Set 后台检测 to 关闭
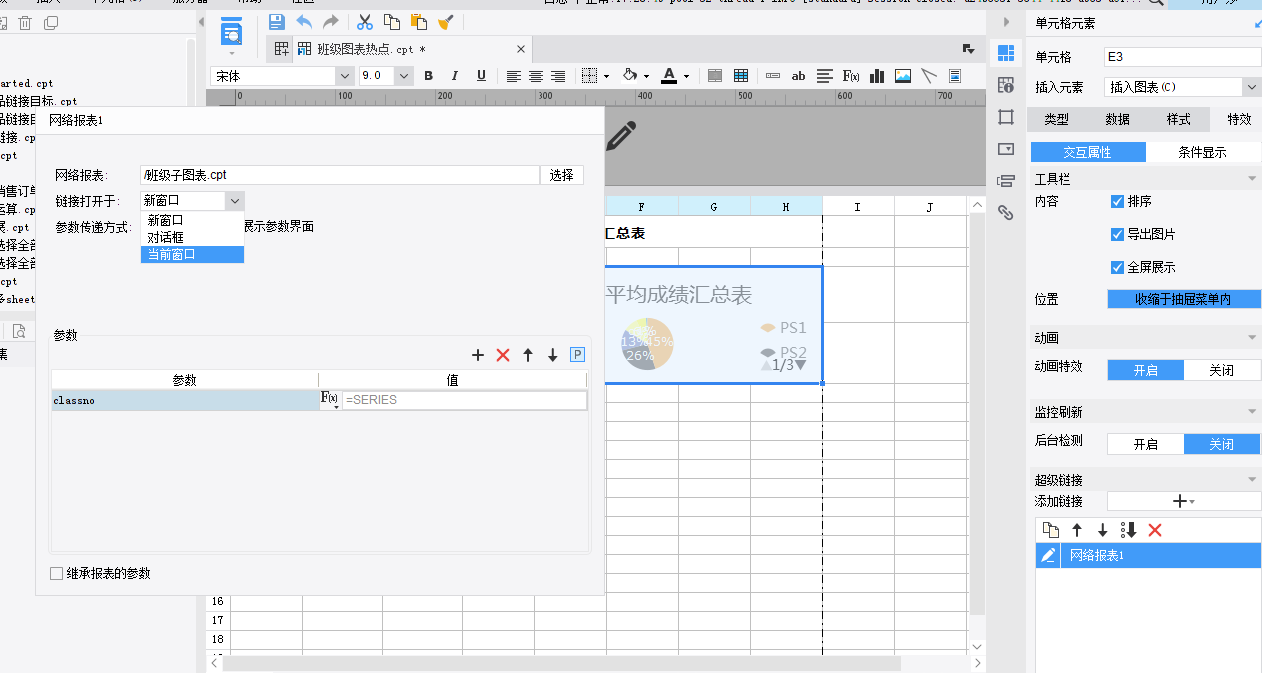1262x673 pixels. pos(1221,444)
